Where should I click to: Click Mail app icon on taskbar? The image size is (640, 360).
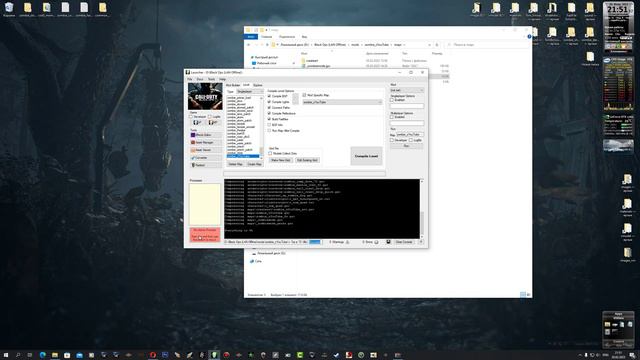(79, 355)
